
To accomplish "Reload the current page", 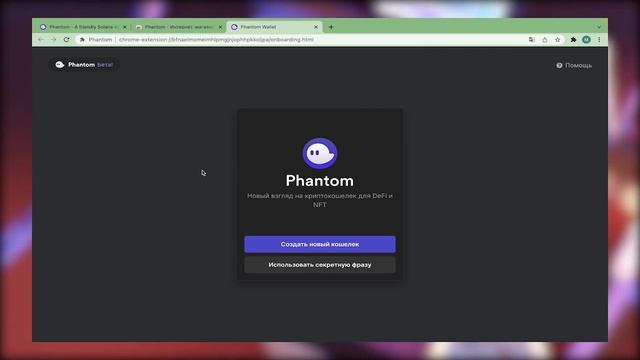I will [x=67, y=40].
